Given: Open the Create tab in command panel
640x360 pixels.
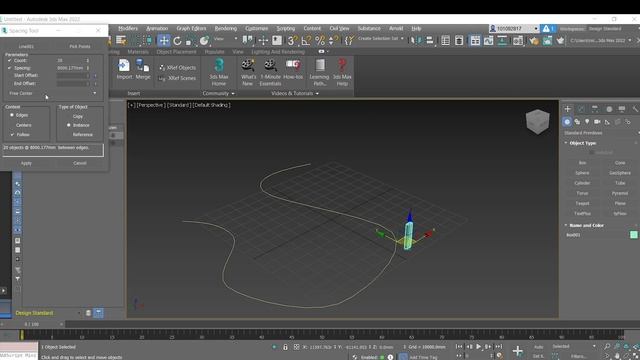Looking at the screenshot, I should [x=567, y=109].
